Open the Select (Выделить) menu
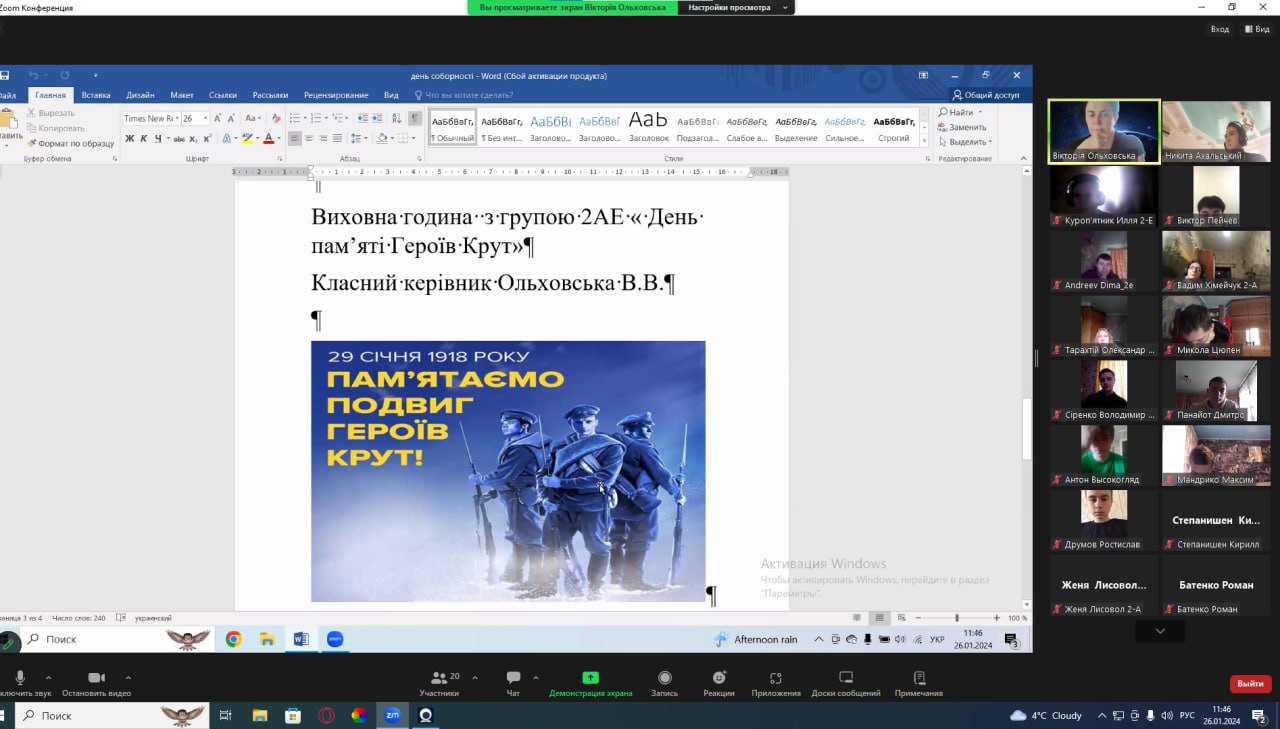 pyautogui.click(x=964, y=142)
